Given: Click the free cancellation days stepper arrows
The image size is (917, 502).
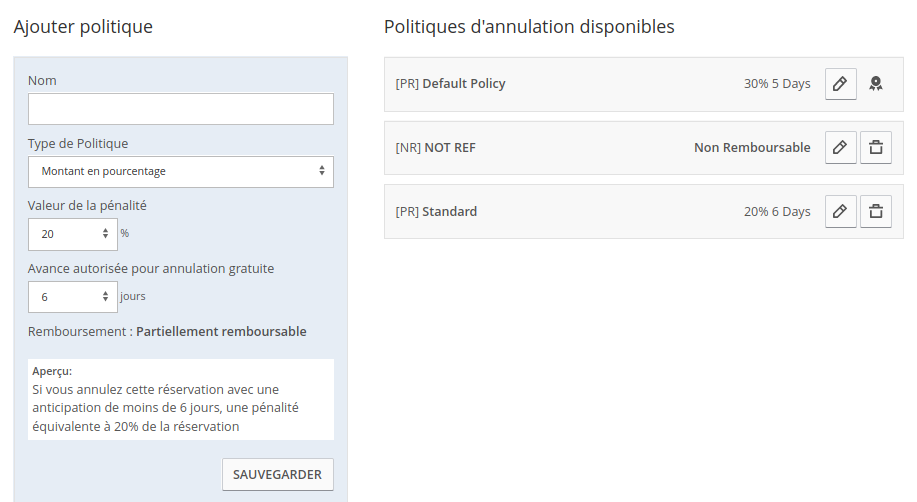Looking at the screenshot, I should pos(105,297).
